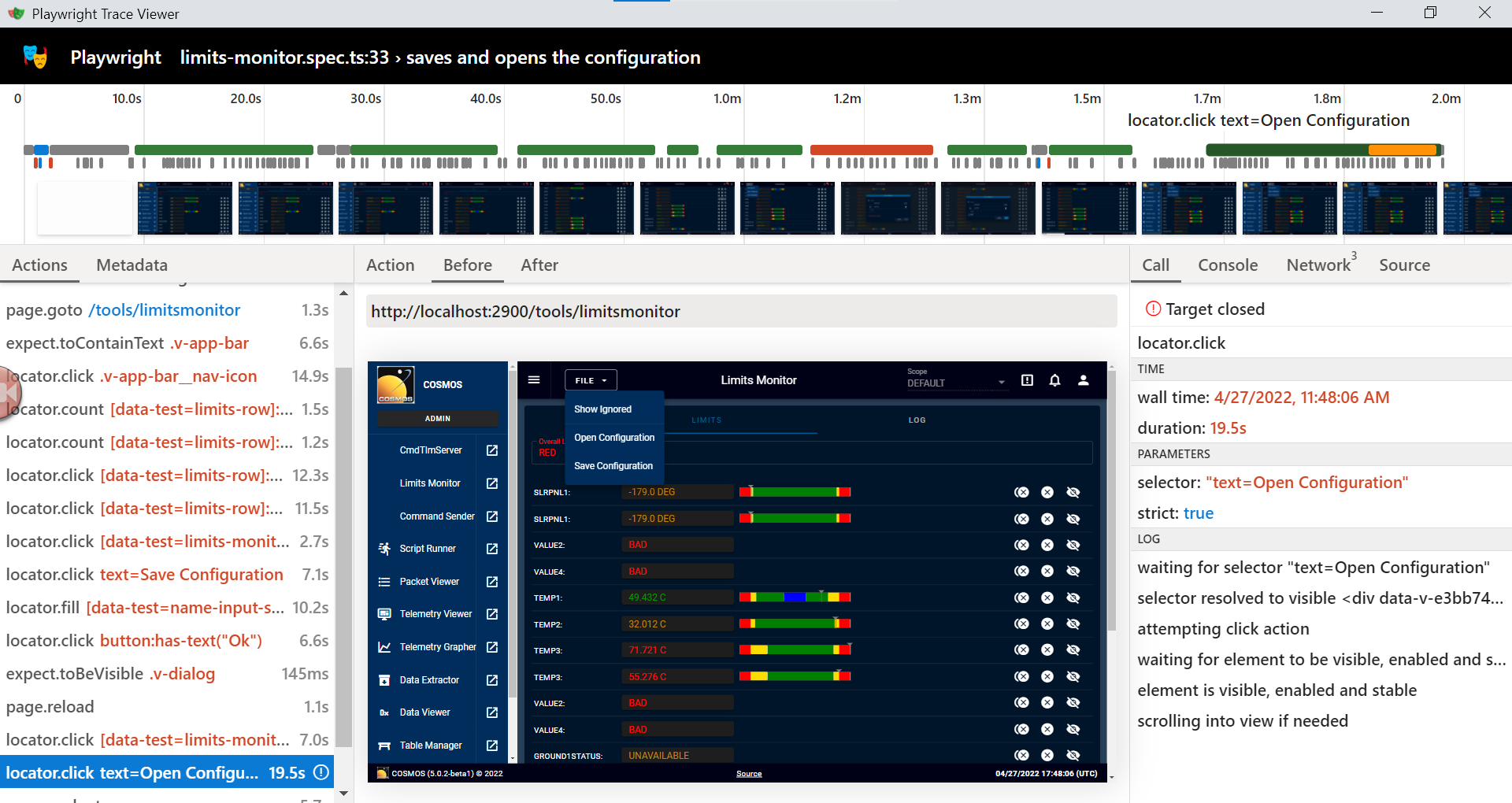
Task: Ignore item X icon on first SLRPNL1 row
Action: 1047,492
